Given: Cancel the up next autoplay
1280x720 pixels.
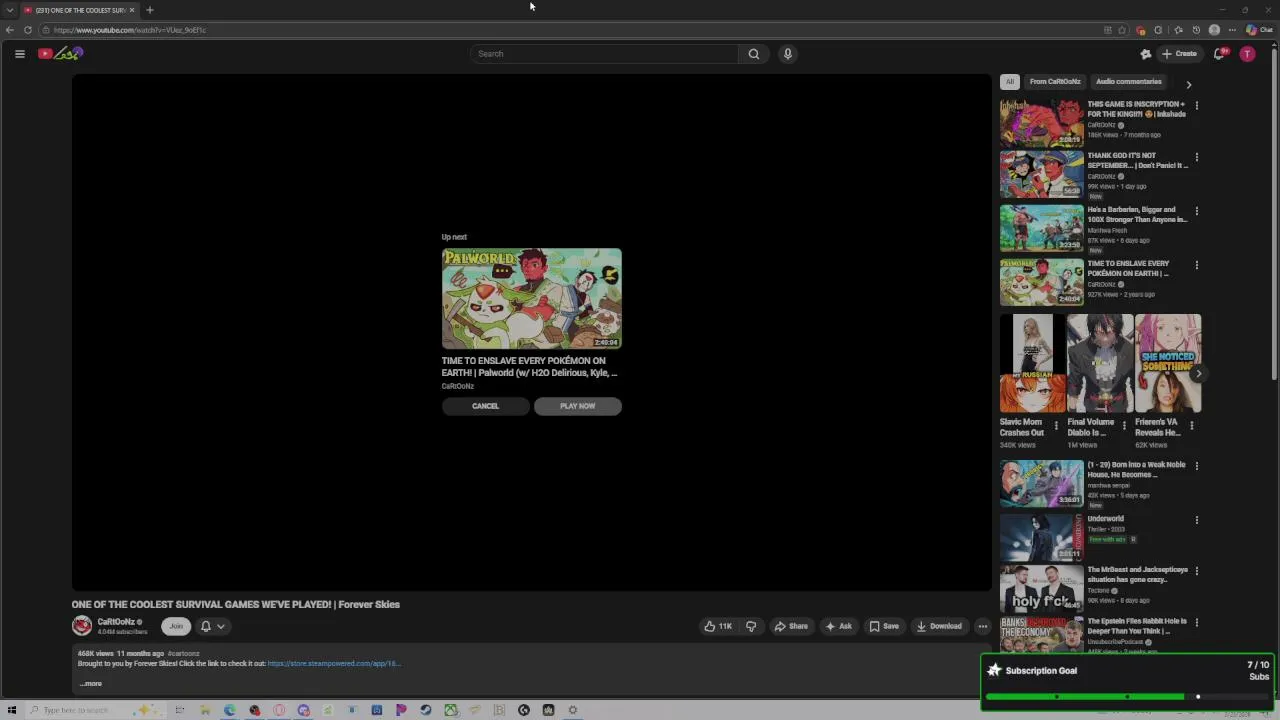Looking at the screenshot, I should point(485,406).
